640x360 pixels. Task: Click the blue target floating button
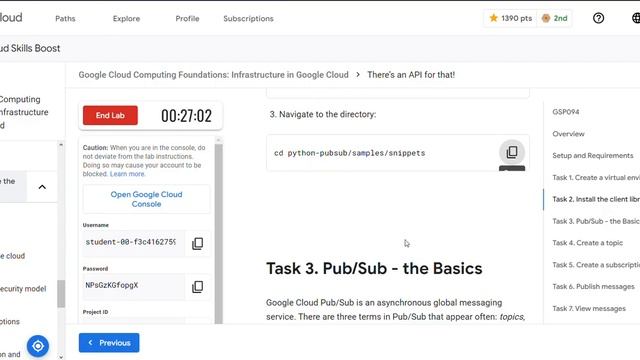pos(38,346)
